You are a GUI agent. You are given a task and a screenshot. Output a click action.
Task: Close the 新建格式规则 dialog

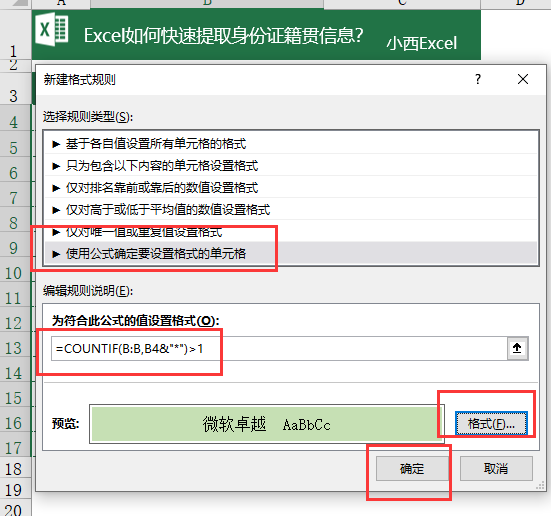tap(523, 79)
